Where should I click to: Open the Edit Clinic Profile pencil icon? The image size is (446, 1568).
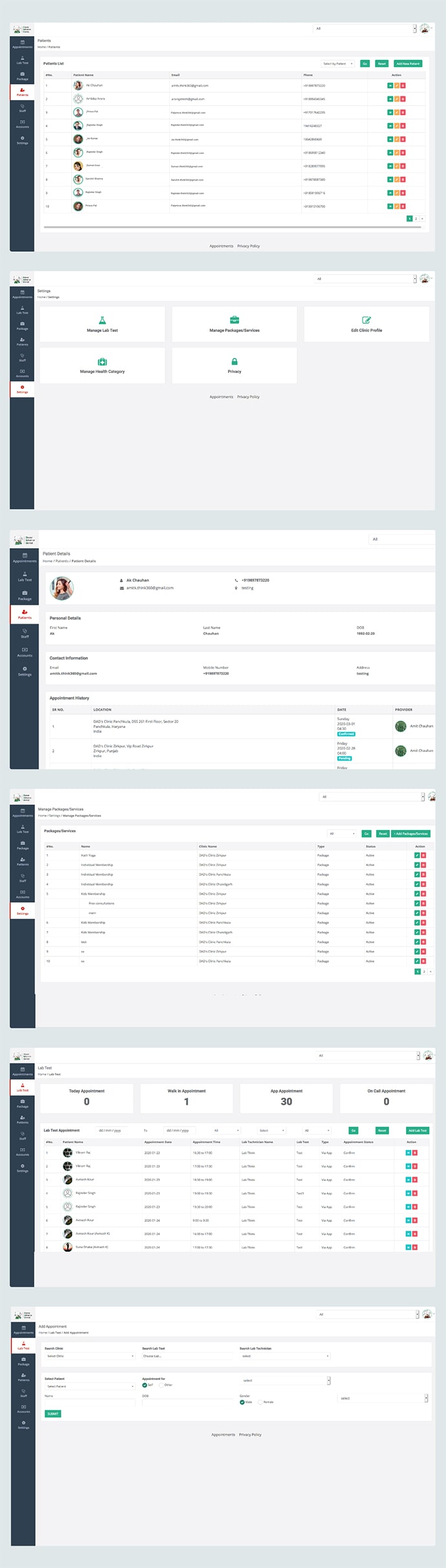366,320
